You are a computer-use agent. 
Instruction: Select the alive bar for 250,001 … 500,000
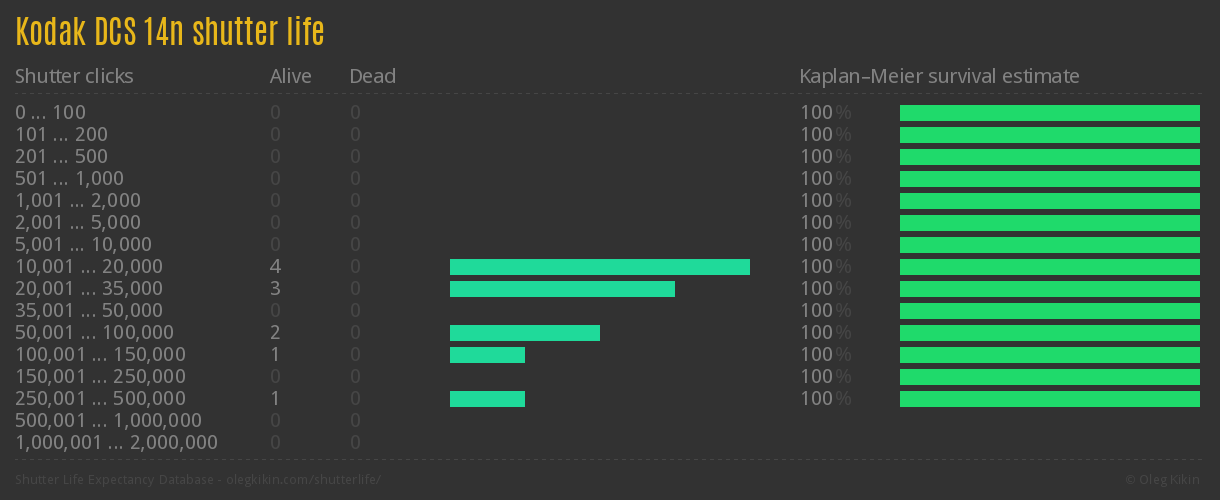pyautogui.click(x=487, y=399)
